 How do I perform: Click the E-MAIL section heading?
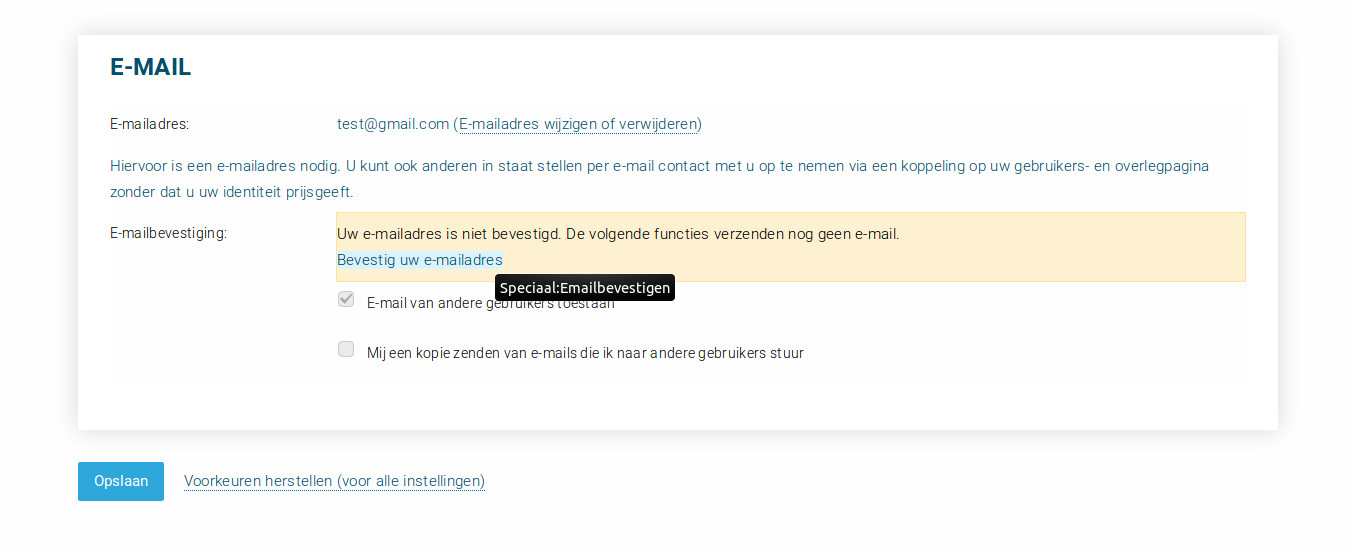click(x=150, y=67)
